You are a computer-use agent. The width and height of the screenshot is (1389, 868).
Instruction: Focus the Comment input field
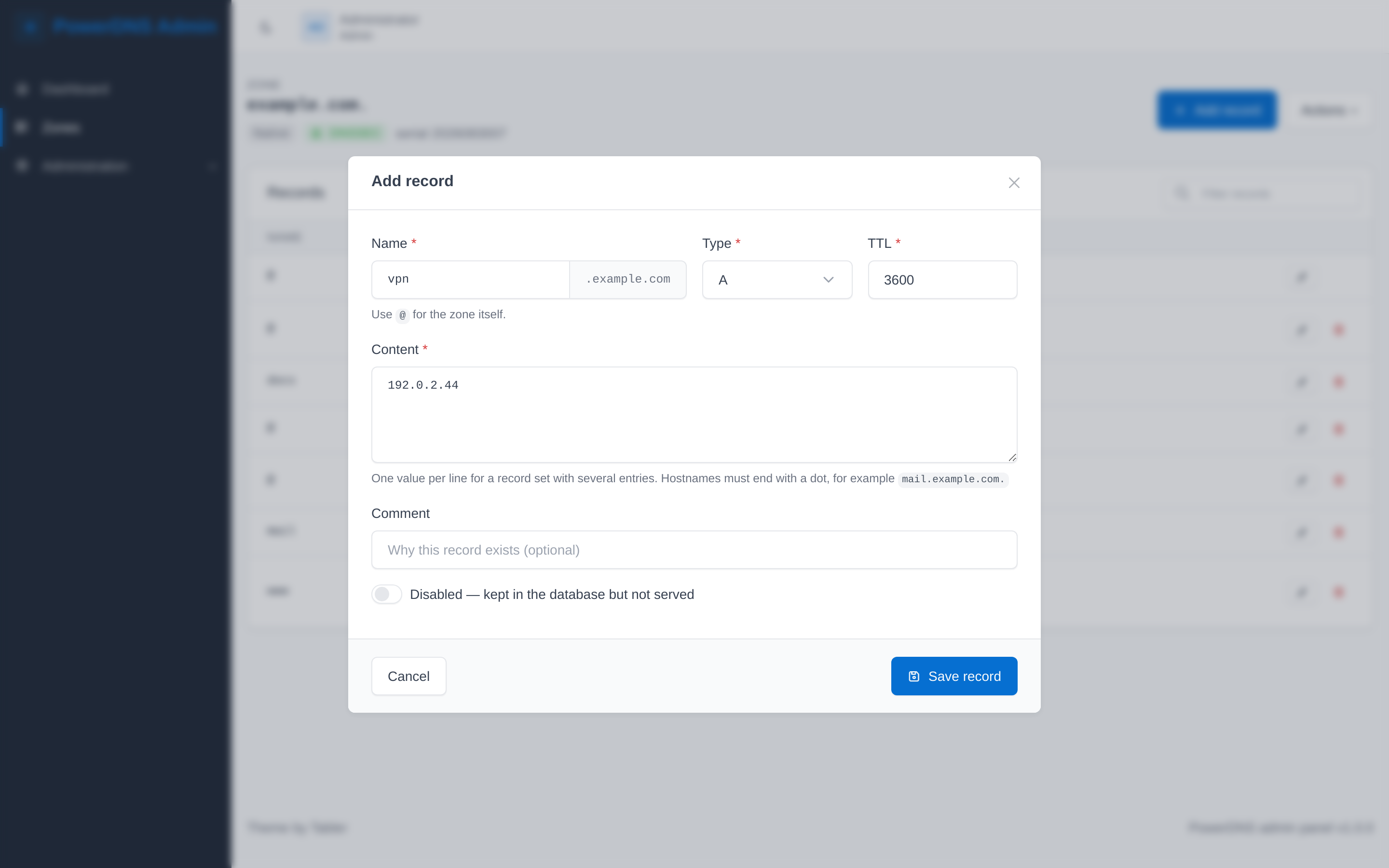click(x=694, y=549)
